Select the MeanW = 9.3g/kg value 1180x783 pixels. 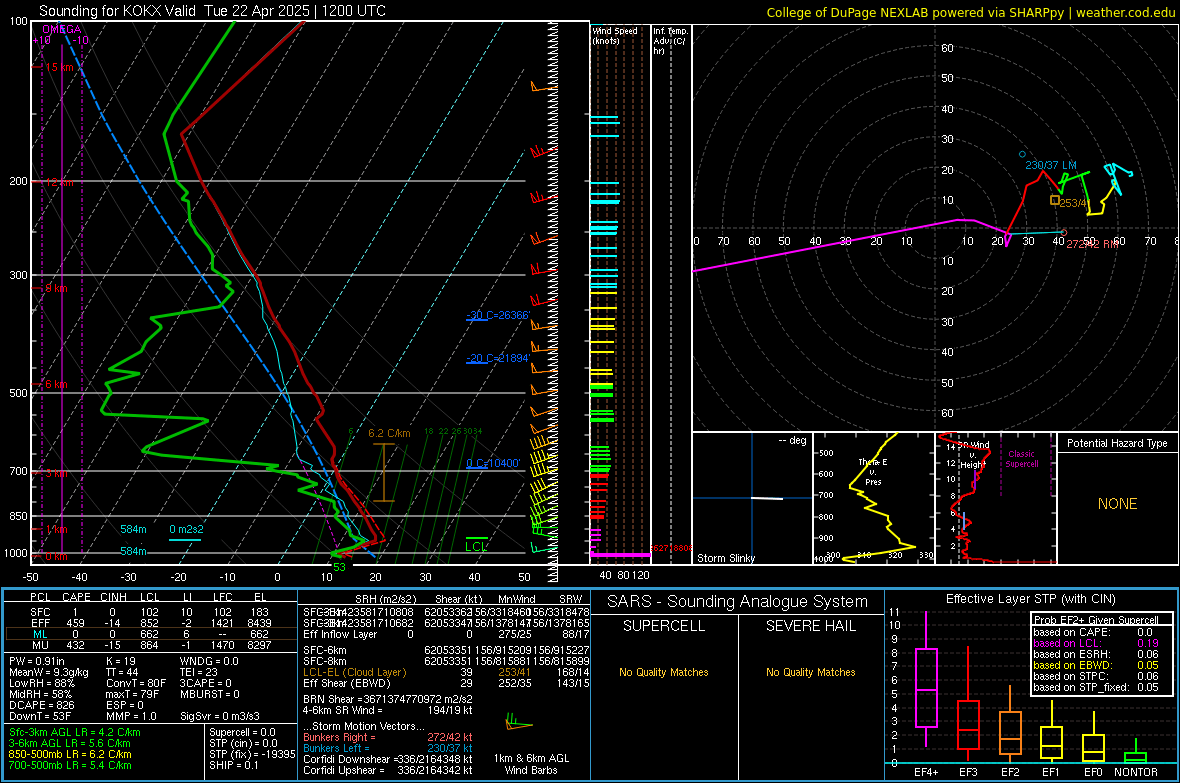tap(48, 672)
